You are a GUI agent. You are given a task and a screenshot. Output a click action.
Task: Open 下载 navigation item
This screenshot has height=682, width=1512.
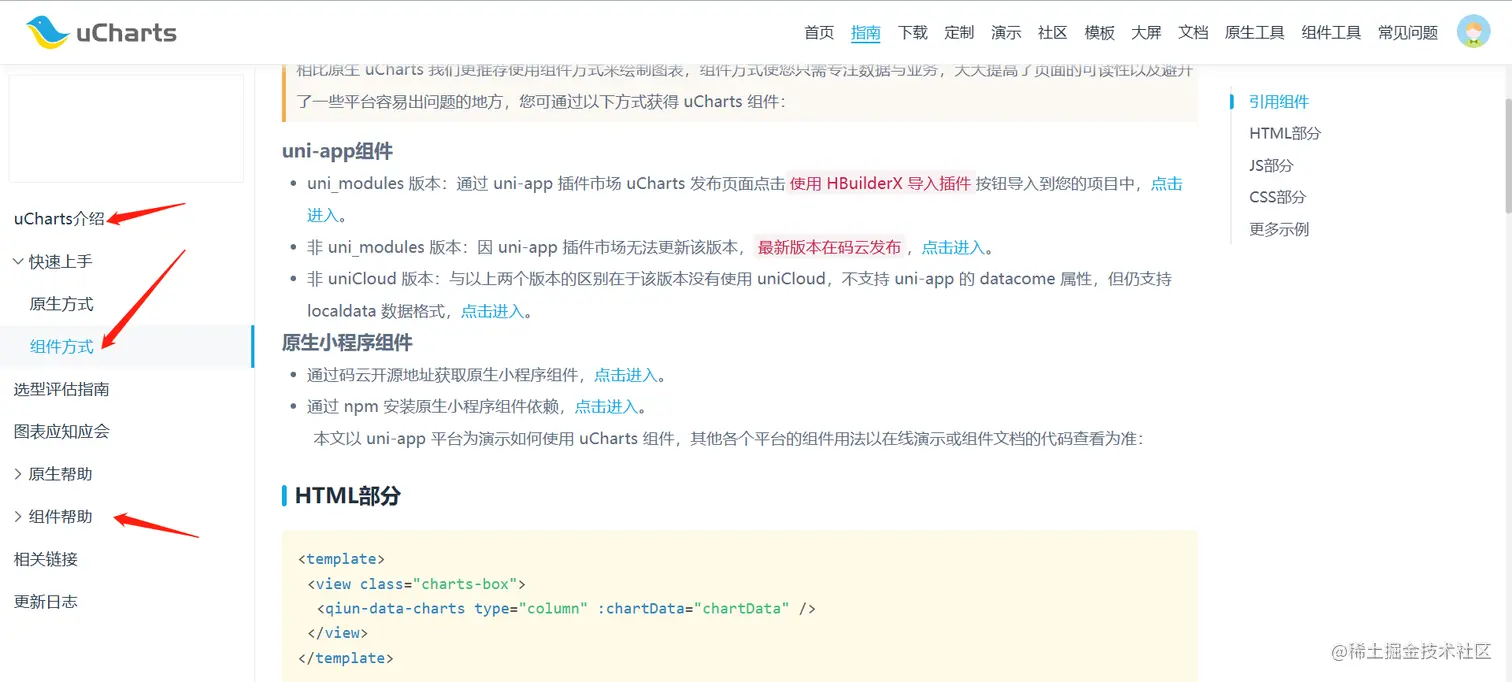[913, 33]
